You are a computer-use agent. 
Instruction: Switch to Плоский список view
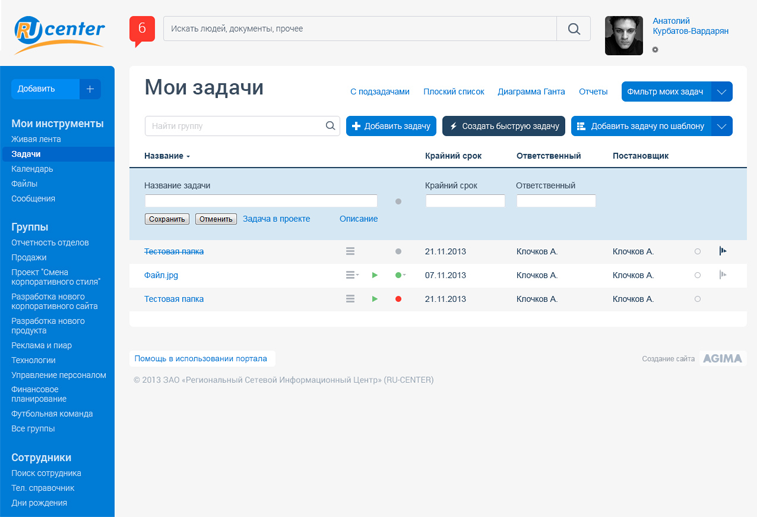click(454, 92)
